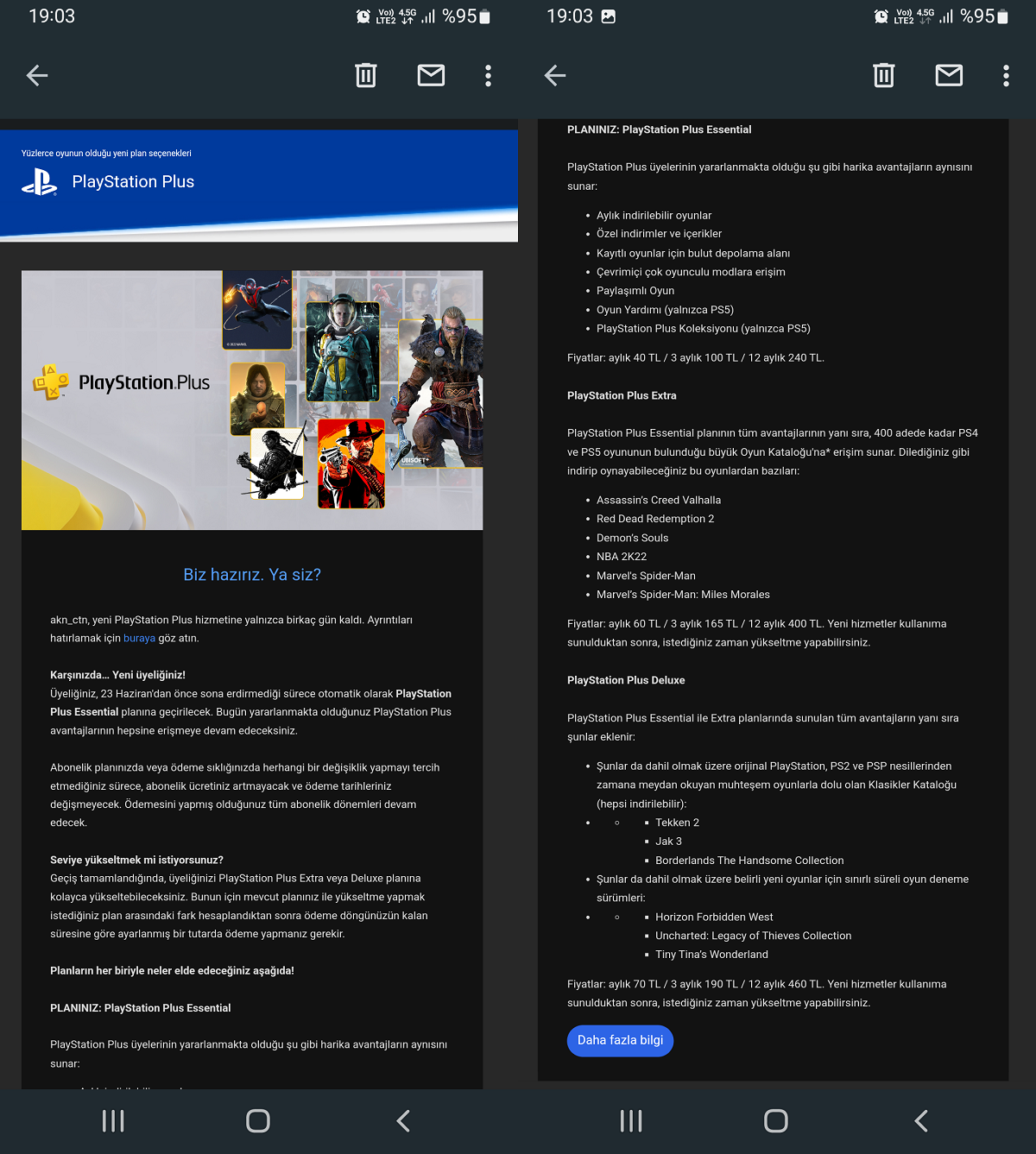Tap 'PlayStation Plus Deluxe' section heading
1036x1154 pixels.
click(x=626, y=680)
